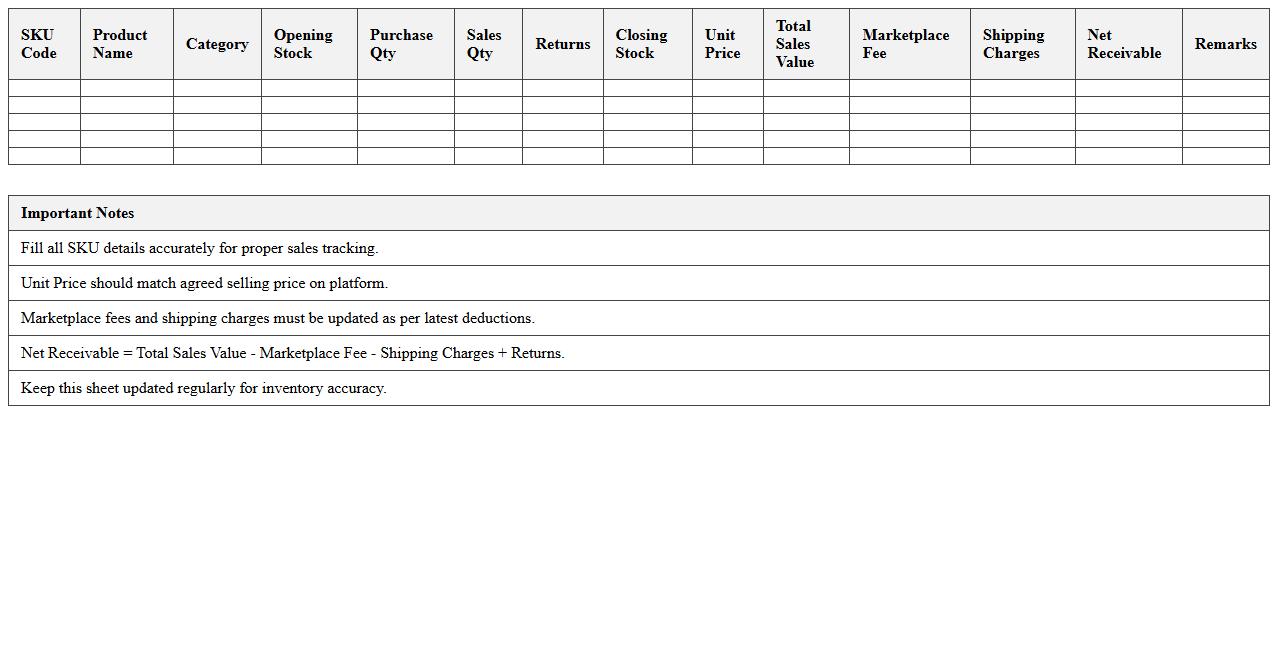Viewport: 1278px width, 650px height.
Task: Click the Important Notes heading
Action: (77, 213)
